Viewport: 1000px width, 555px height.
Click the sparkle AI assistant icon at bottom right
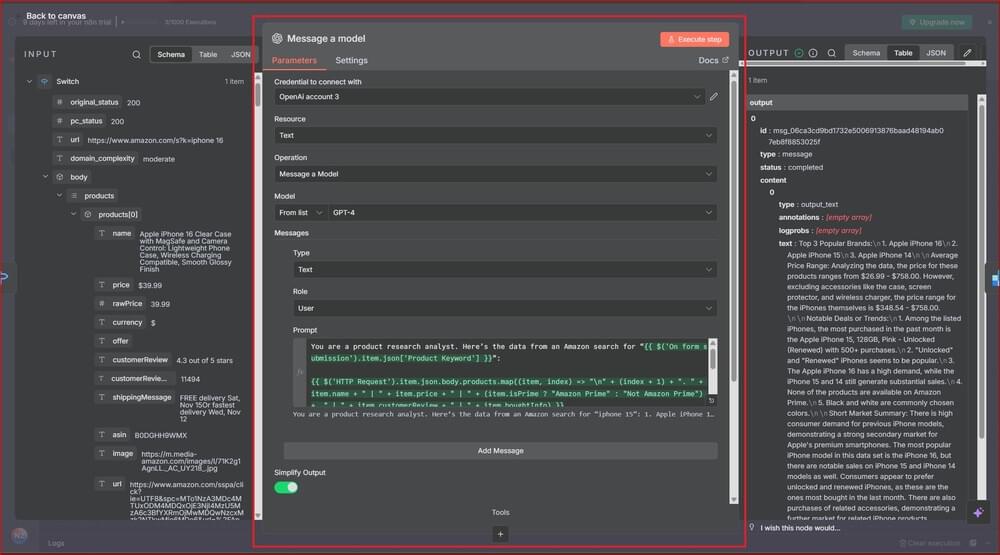(978, 512)
